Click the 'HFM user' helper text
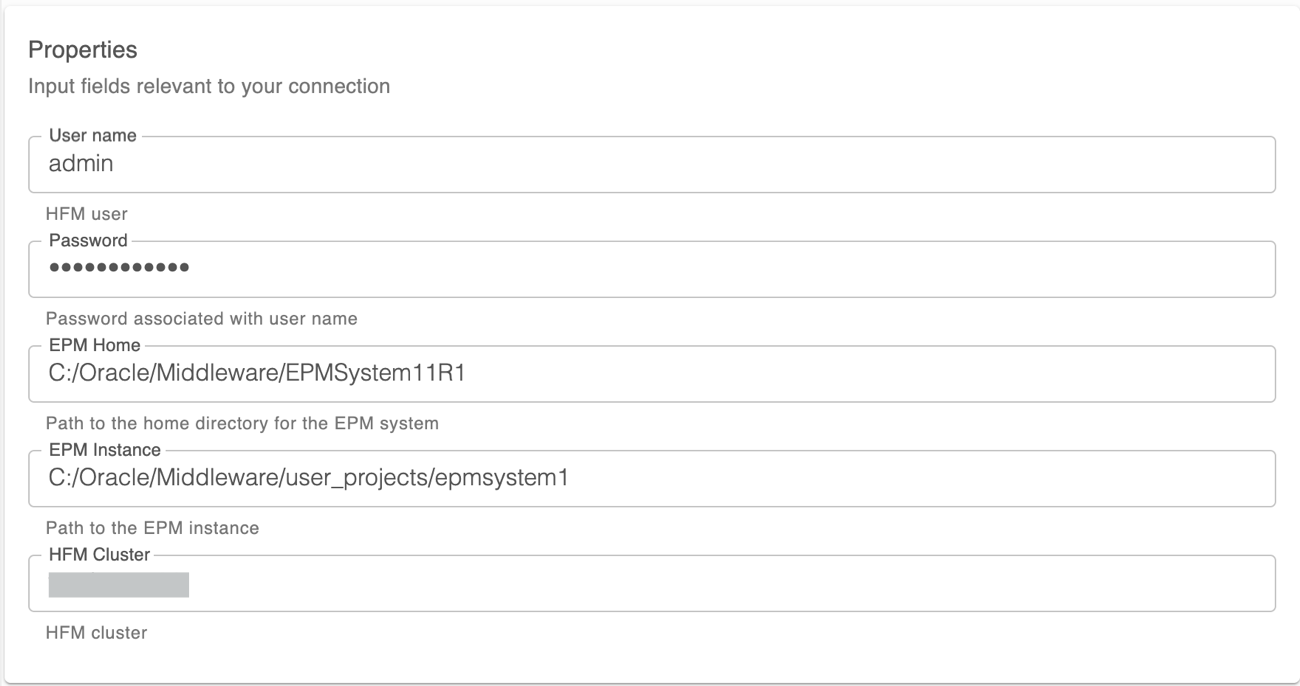1300x686 pixels. click(88, 214)
